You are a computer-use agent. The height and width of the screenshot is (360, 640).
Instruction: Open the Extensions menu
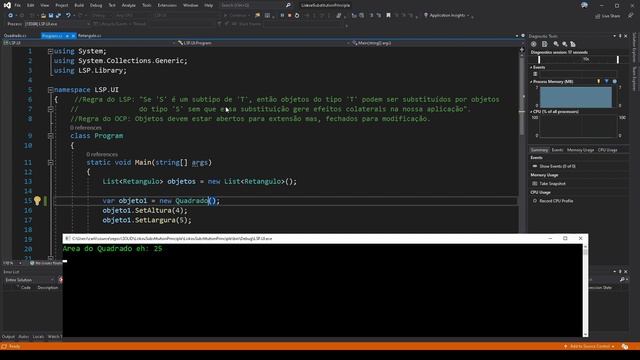[x=167, y=5]
